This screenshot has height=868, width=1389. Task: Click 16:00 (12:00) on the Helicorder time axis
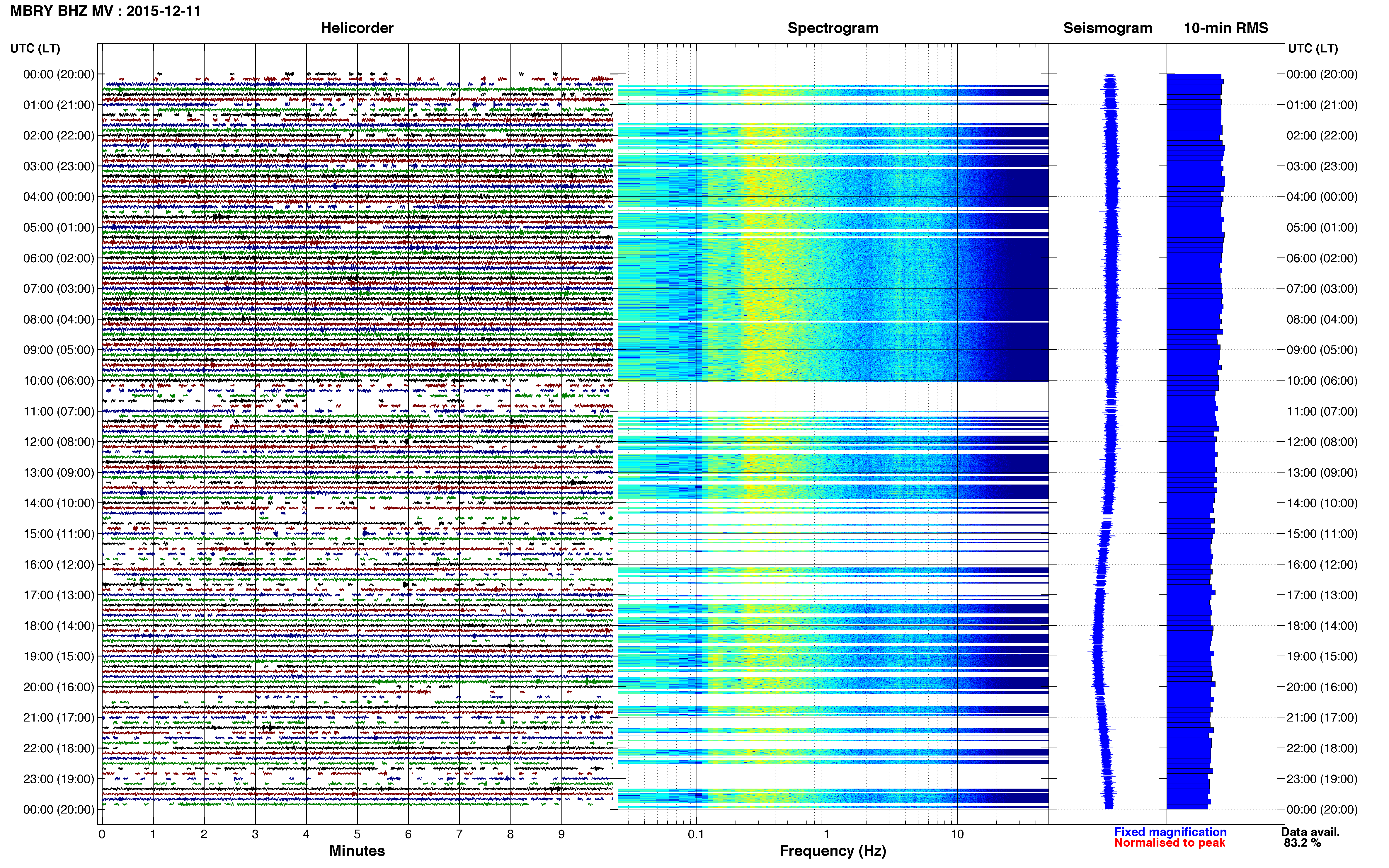tap(59, 565)
